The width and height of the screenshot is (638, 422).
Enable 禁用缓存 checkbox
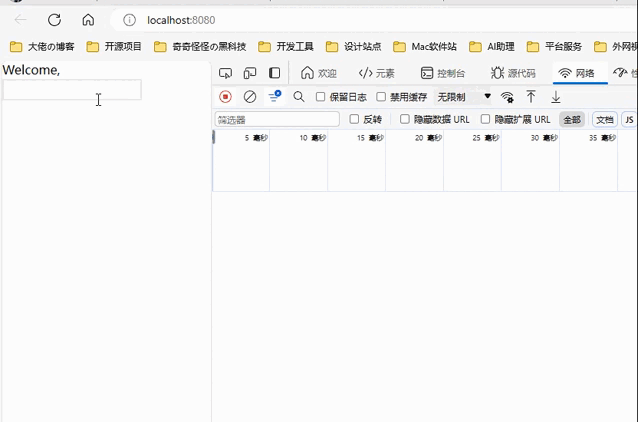point(381,97)
